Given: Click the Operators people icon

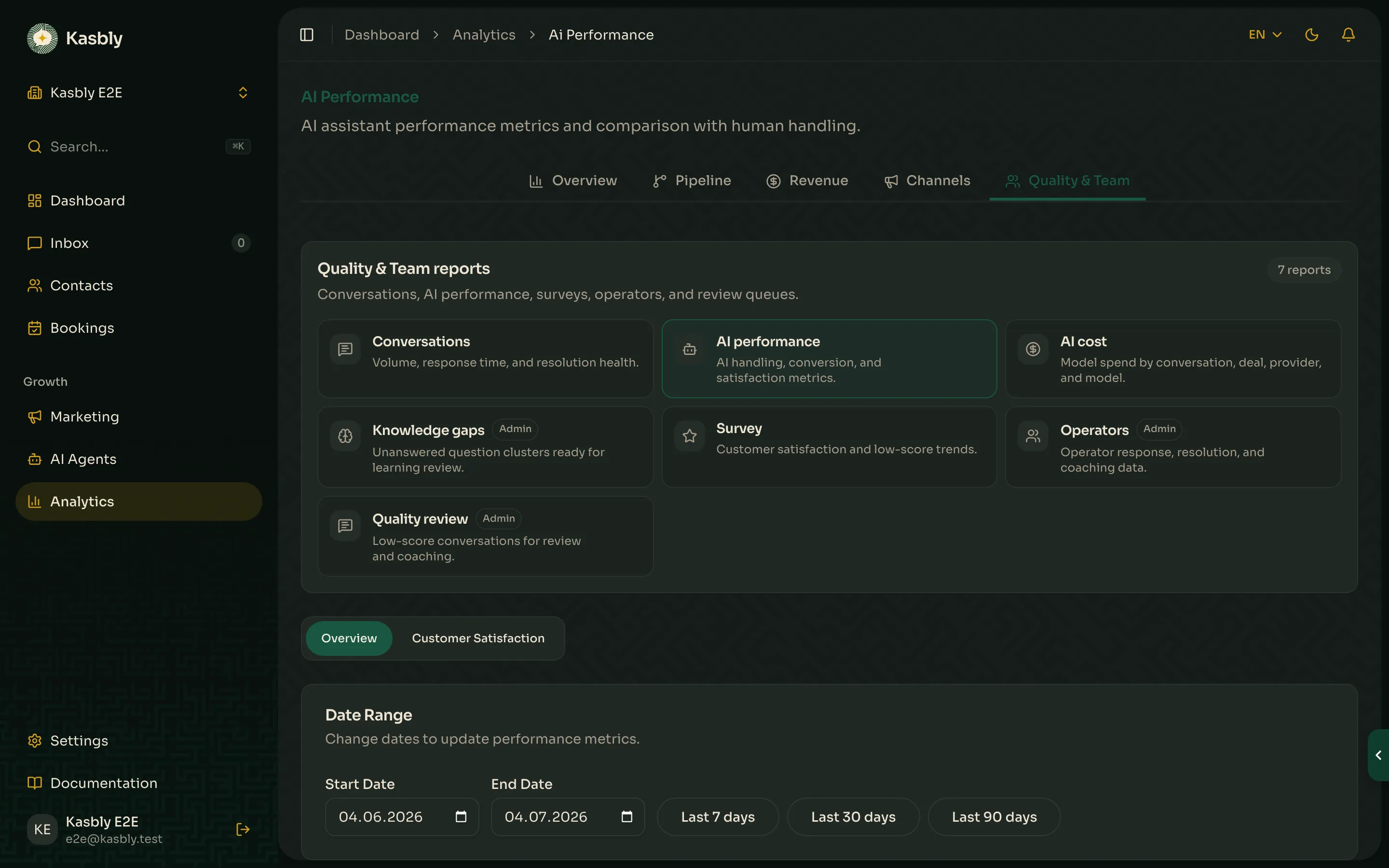Looking at the screenshot, I should [x=1033, y=436].
